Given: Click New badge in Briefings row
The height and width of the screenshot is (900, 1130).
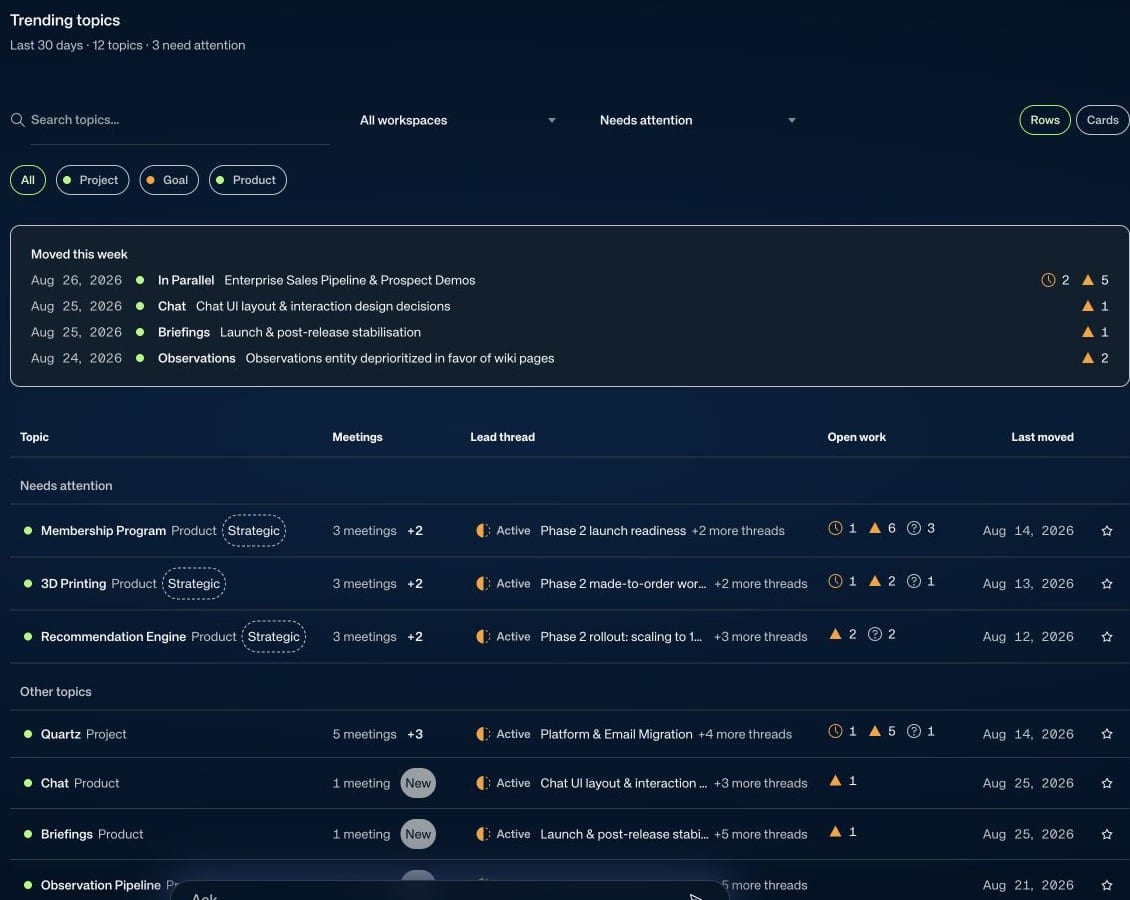Looking at the screenshot, I should click(x=418, y=834).
